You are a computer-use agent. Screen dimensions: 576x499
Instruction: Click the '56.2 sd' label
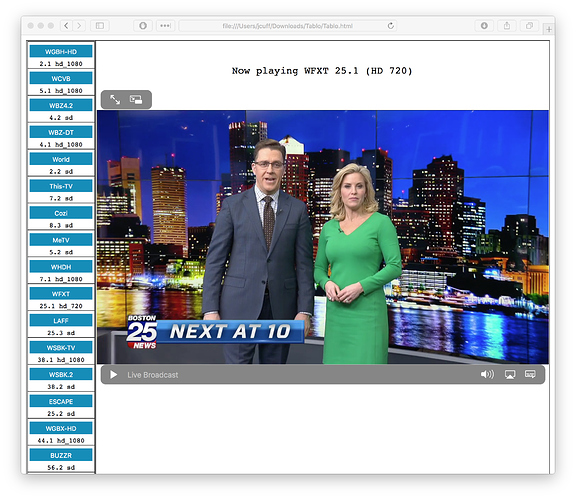(61, 467)
